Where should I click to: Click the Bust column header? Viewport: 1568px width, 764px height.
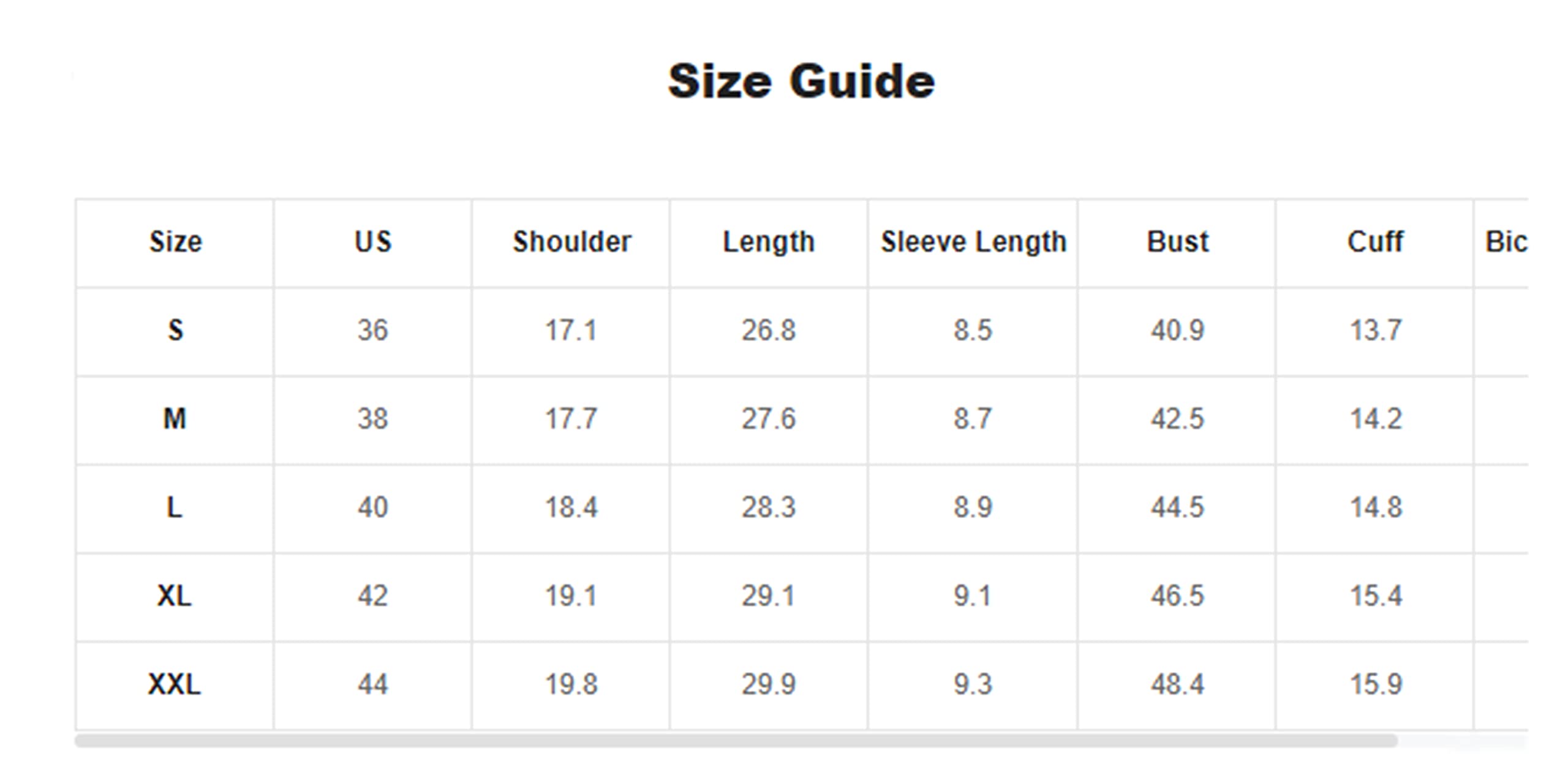1177,242
